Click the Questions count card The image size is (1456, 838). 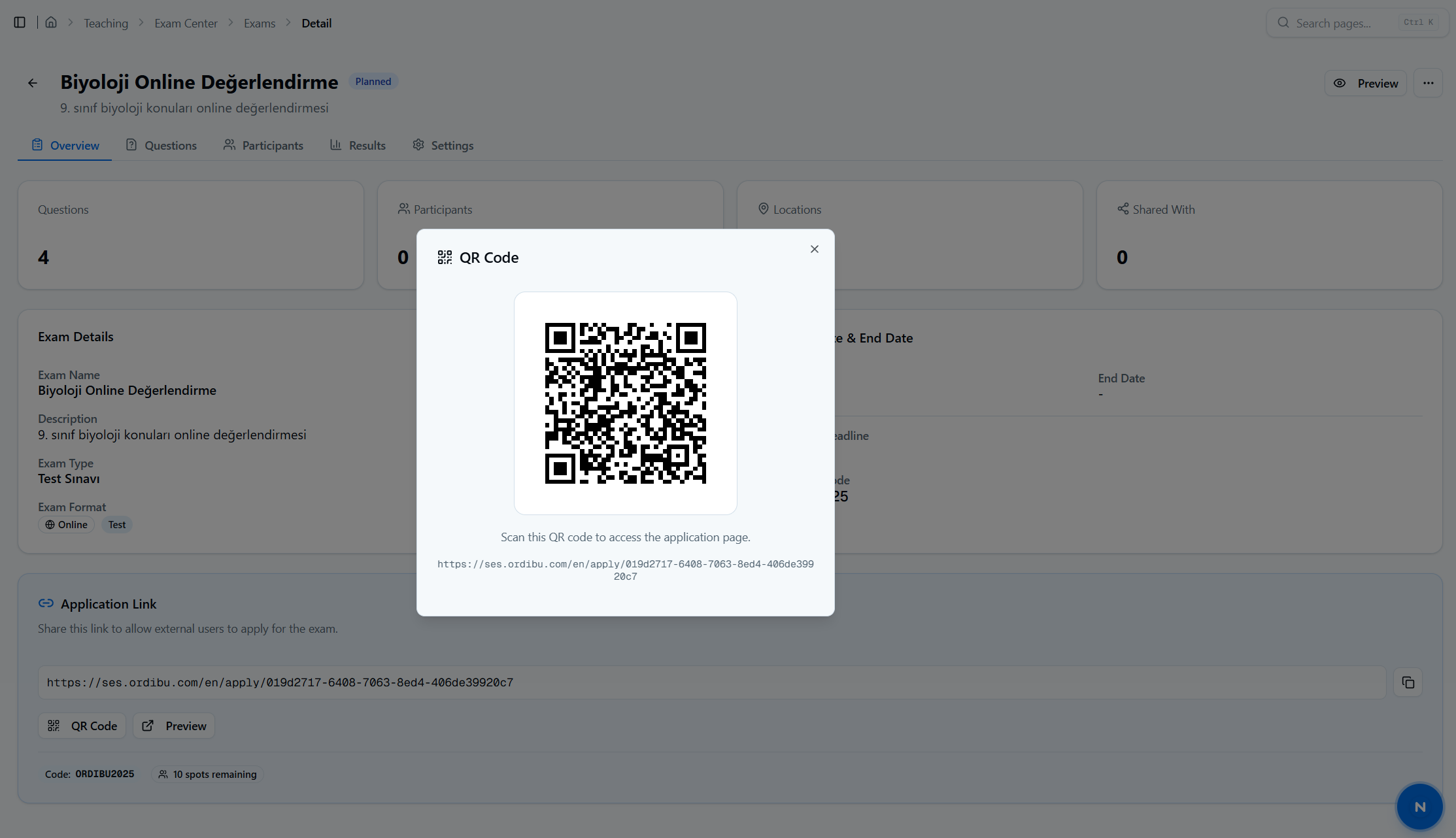[191, 235]
